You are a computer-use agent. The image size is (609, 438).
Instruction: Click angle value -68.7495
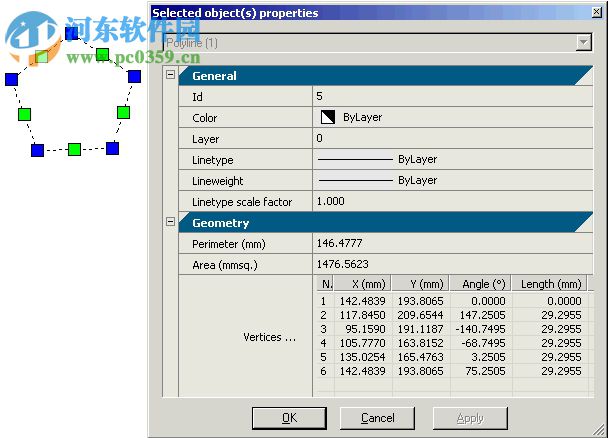click(x=483, y=343)
